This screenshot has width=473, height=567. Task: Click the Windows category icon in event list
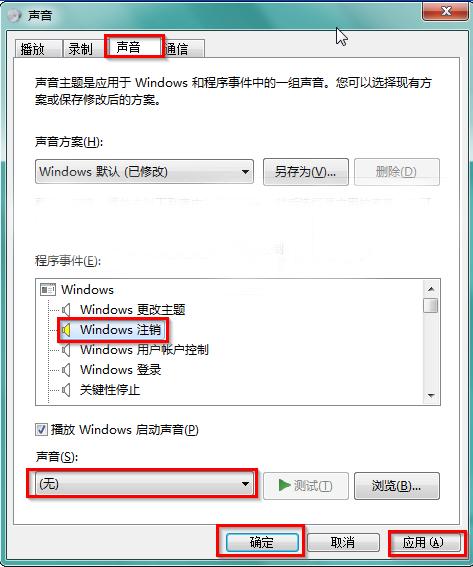pos(48,289)
